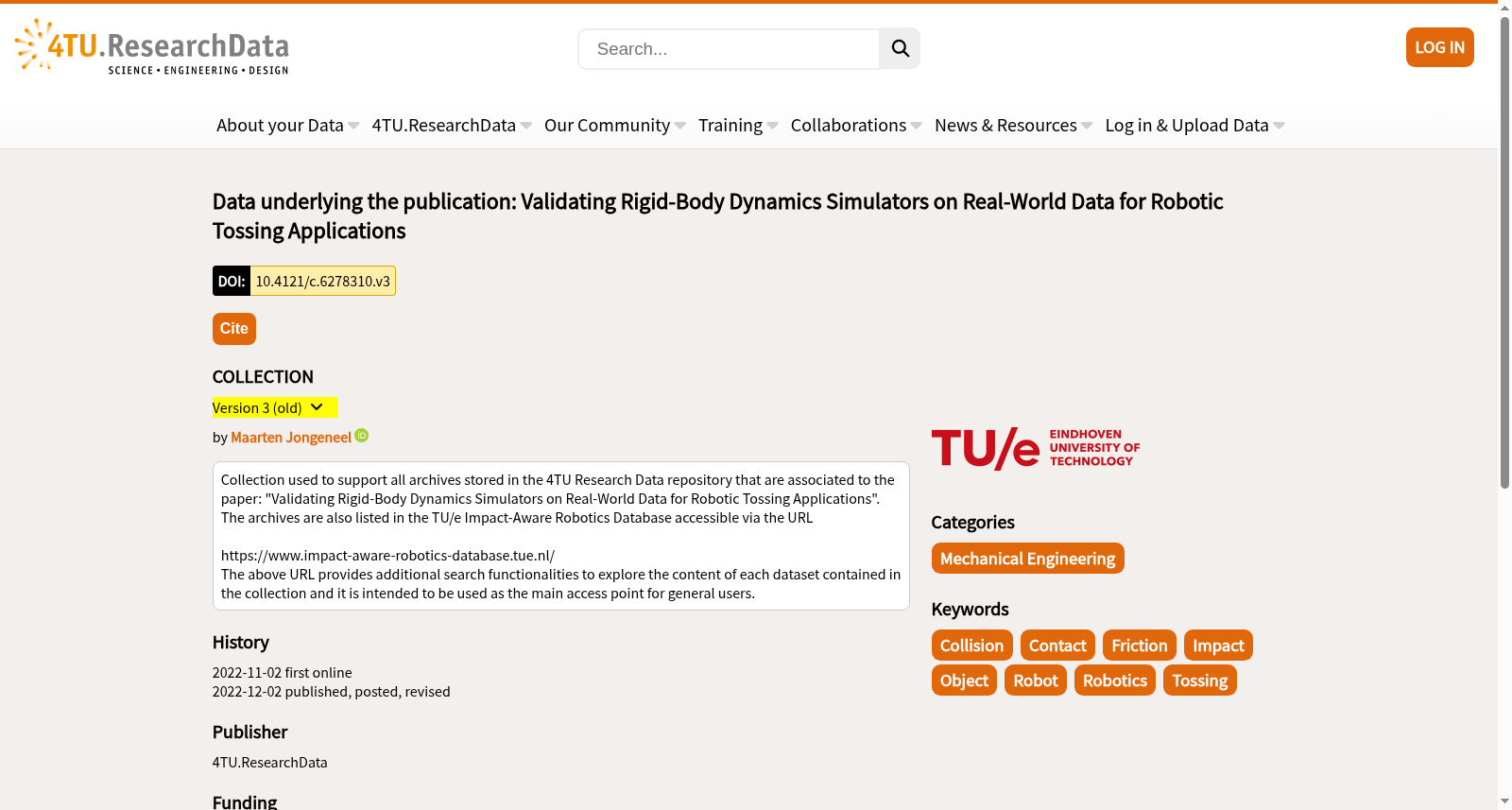The width and height of the screenshot is (1512, 810).
Task: Click the Cite button
Action: pos(234,329)
